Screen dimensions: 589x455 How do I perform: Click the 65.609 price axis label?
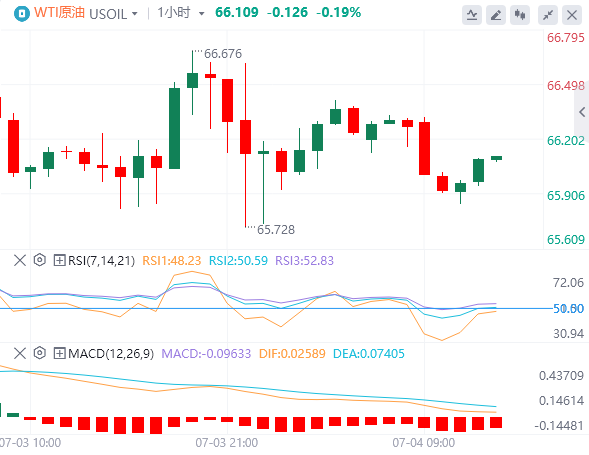(x=566, y=240)
